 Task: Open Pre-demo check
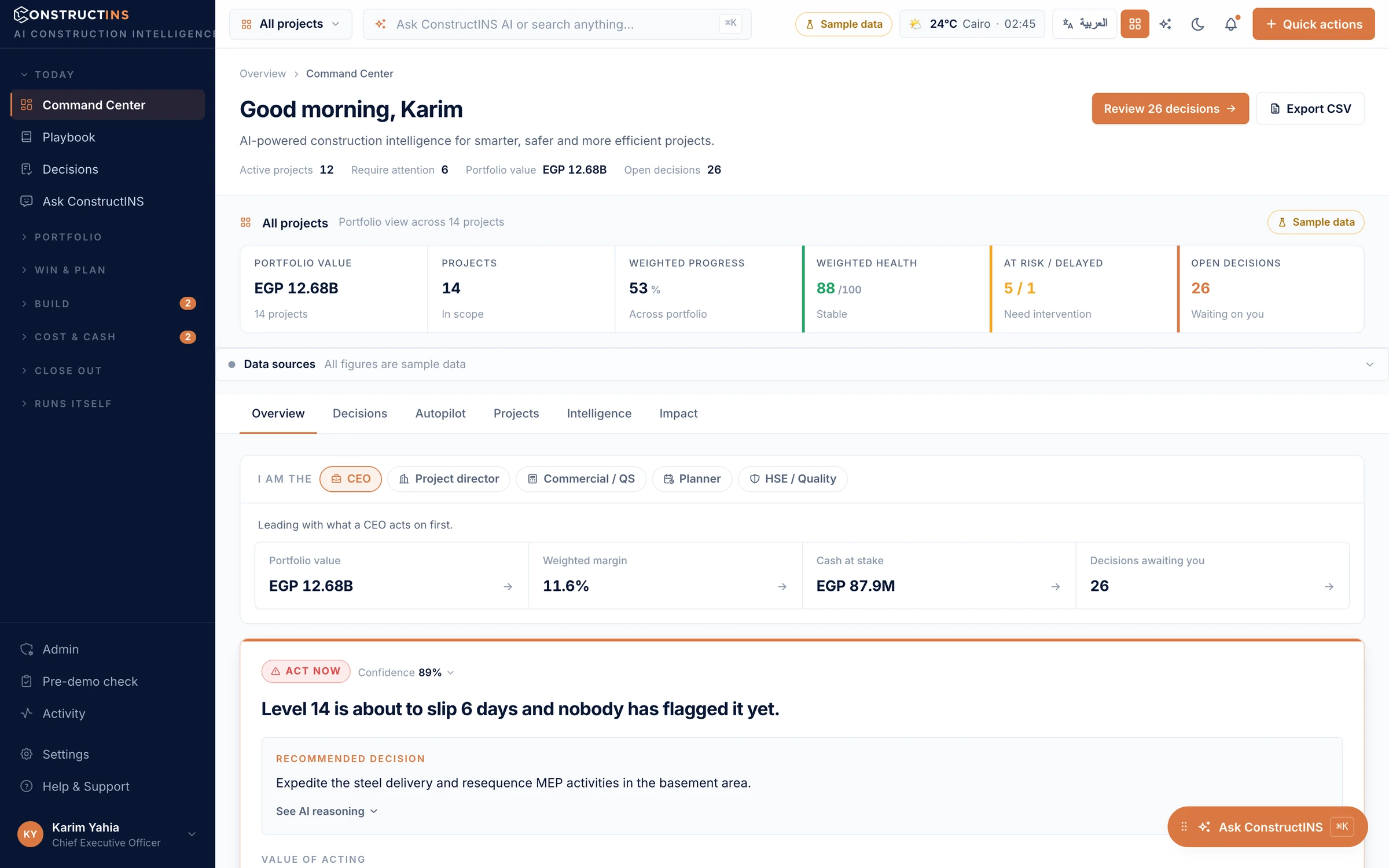108,681
